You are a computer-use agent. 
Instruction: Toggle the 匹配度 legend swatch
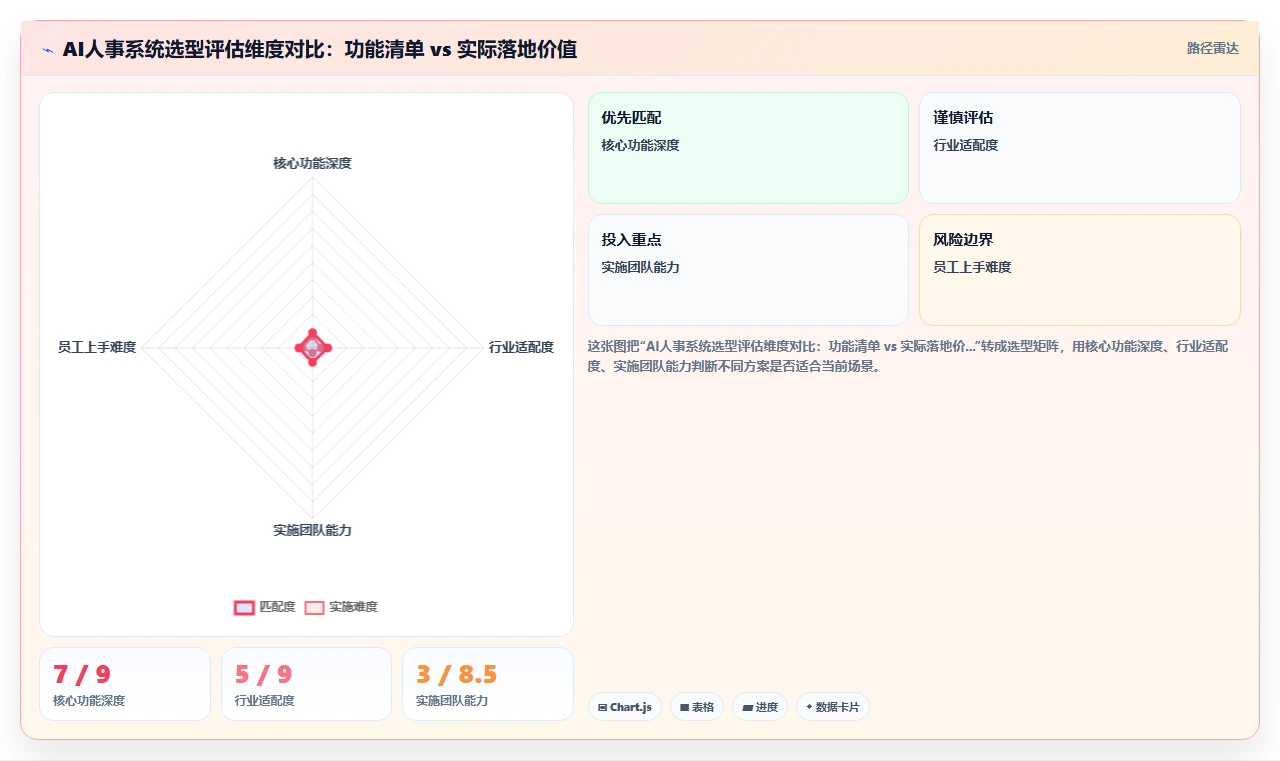[245, 607]
